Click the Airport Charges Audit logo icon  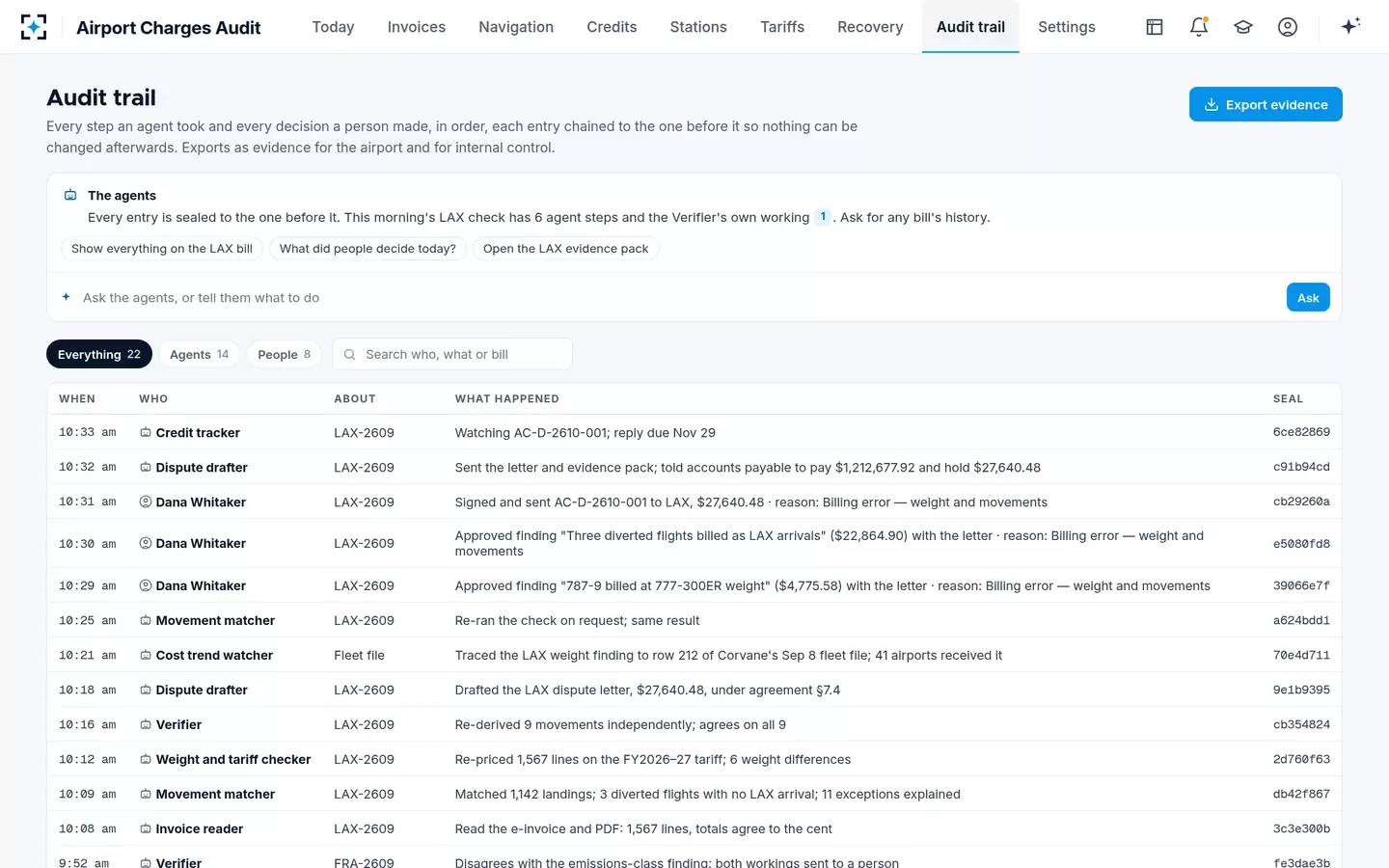[34, 27]
